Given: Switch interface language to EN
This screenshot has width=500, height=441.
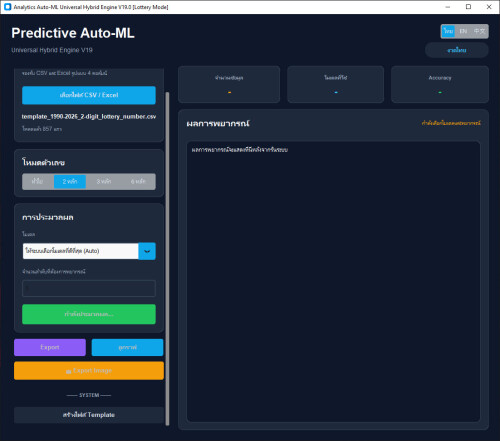Looking at the screenshot, I should tap(463, 31).
